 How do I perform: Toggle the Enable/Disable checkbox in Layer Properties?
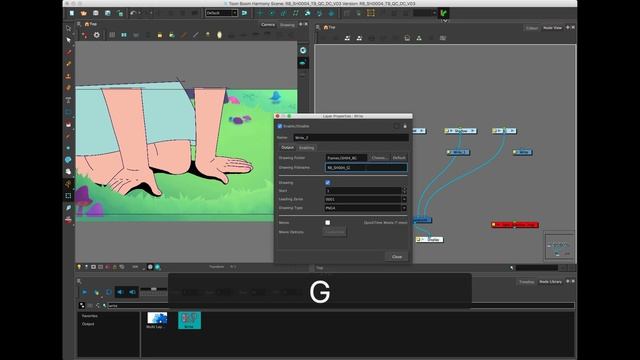(x=280, y=126)
